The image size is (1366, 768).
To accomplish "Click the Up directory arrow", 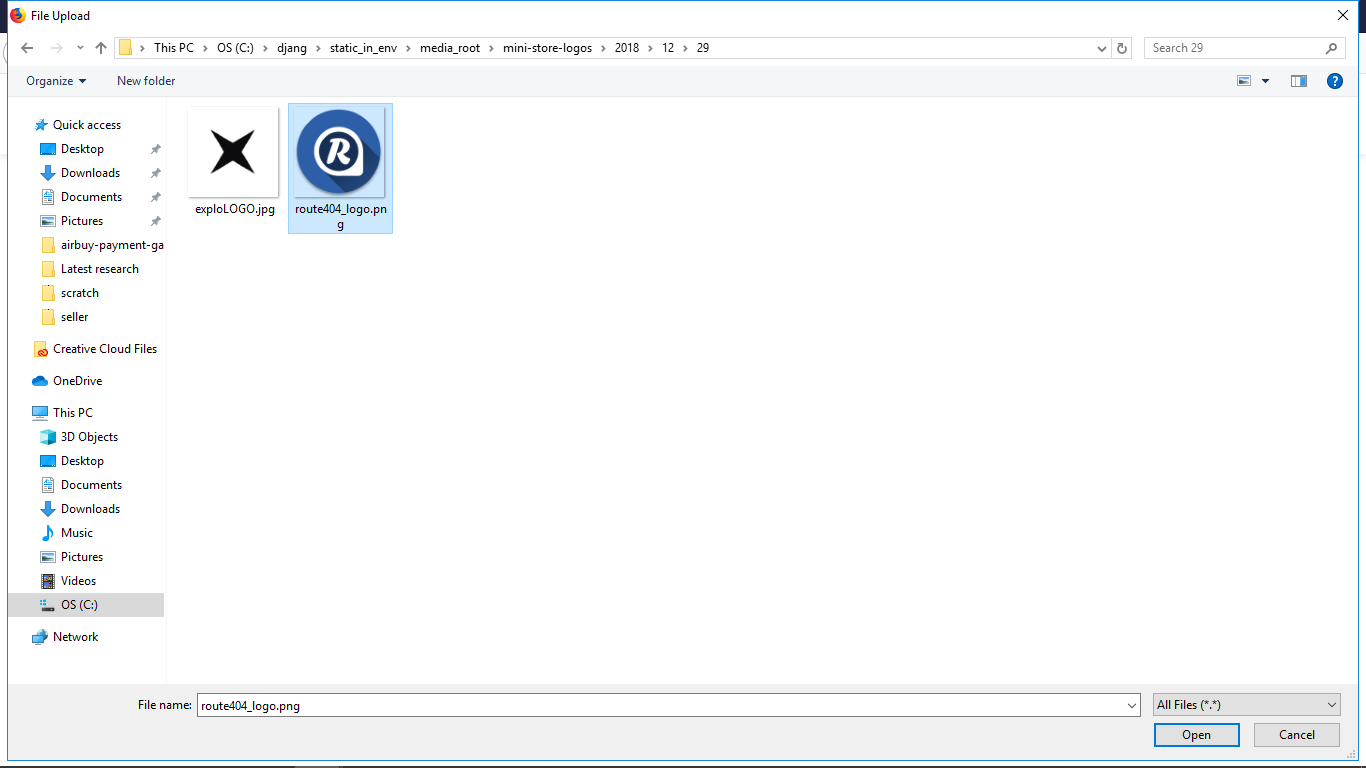I will tap(101, 48).
